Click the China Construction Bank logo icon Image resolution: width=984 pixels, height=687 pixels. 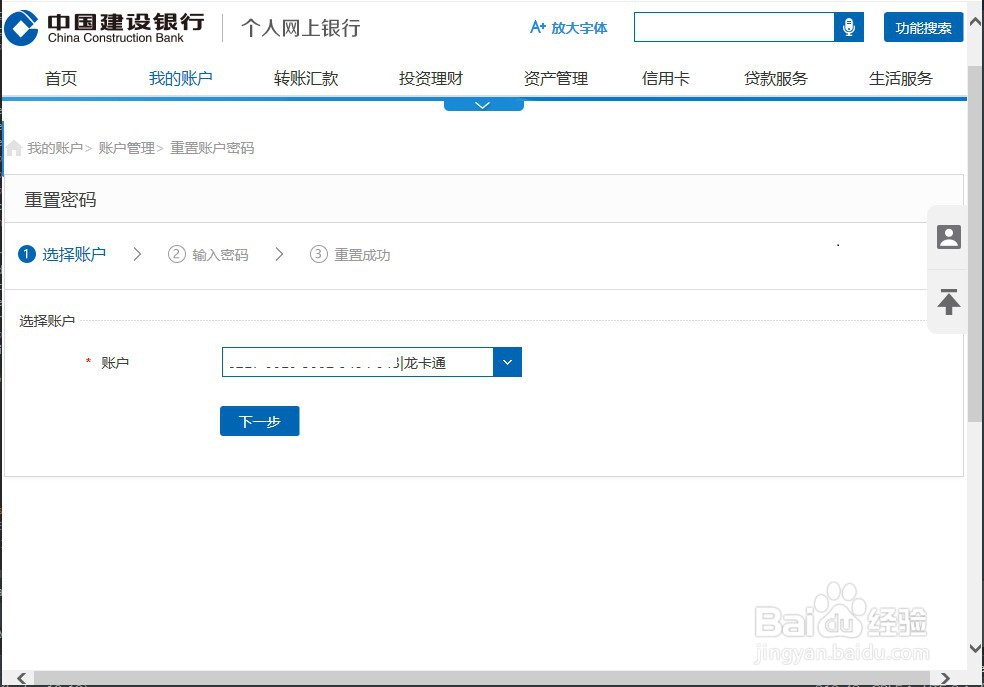22,27
